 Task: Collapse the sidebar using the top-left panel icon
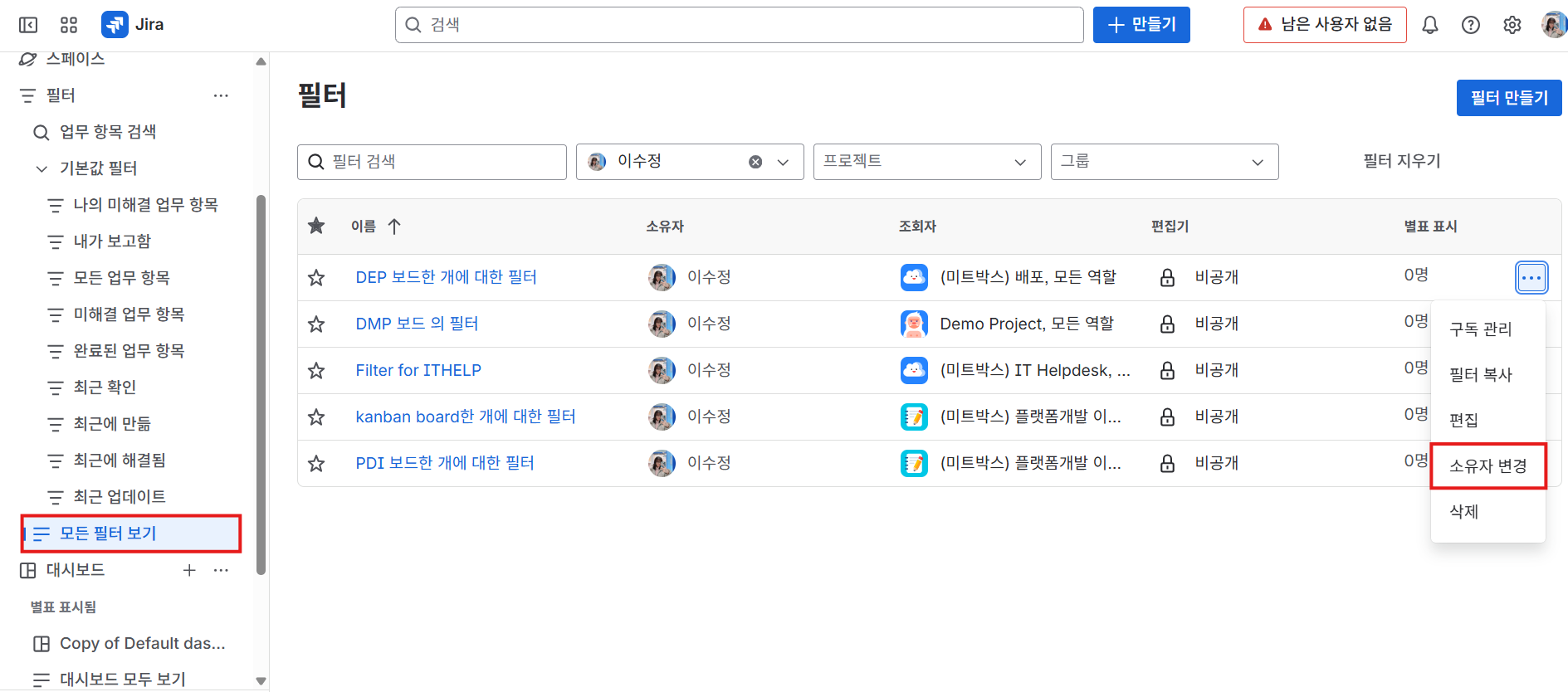pos(28,25)
